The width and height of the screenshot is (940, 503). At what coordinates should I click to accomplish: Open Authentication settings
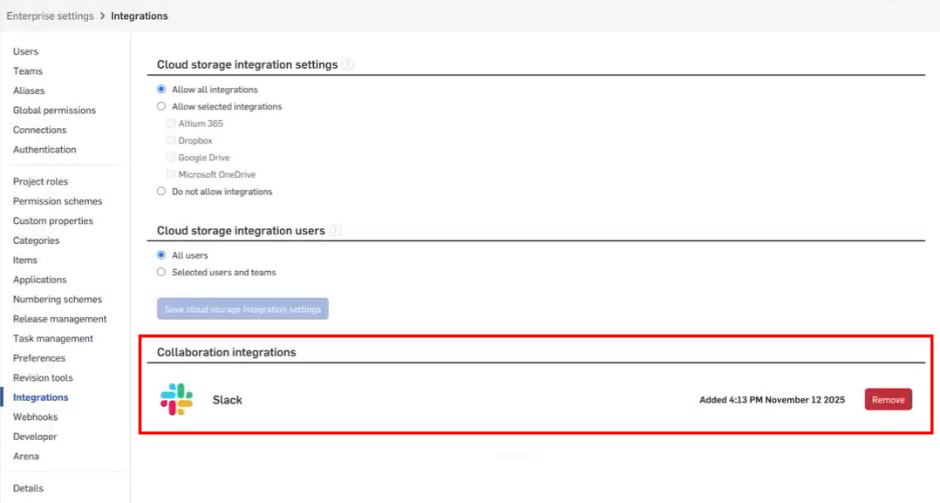click(x=44, y=149)
